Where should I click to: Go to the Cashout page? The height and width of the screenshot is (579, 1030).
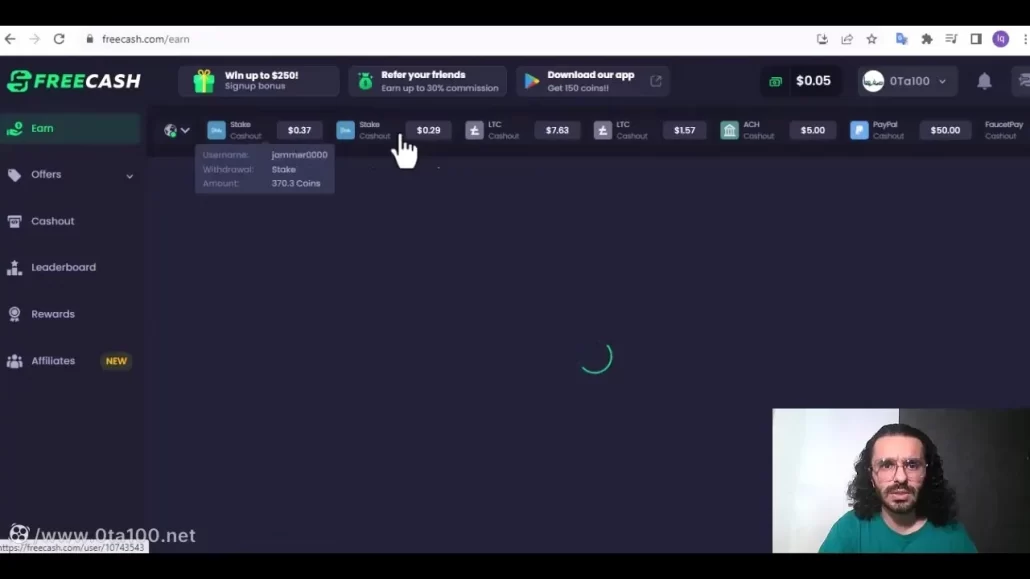pyautogui.click(x=52, y=221)
